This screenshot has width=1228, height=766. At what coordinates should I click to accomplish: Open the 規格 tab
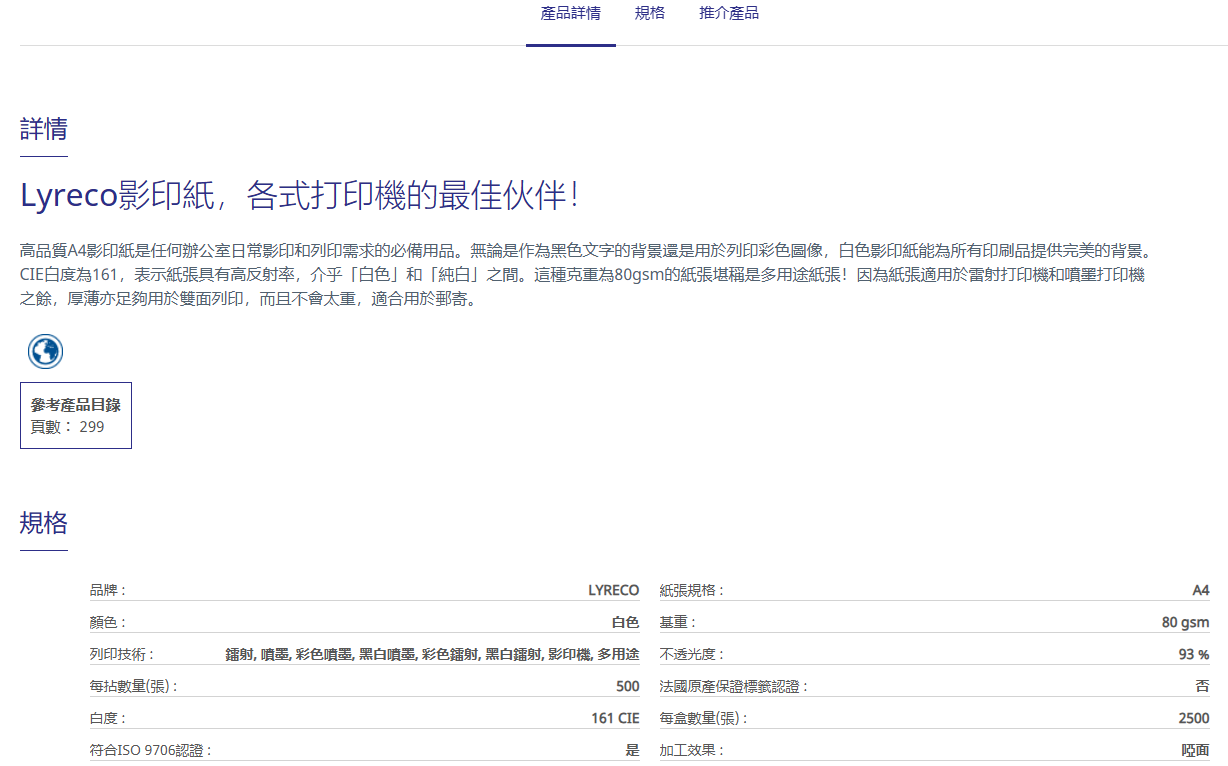coord(650,14)
